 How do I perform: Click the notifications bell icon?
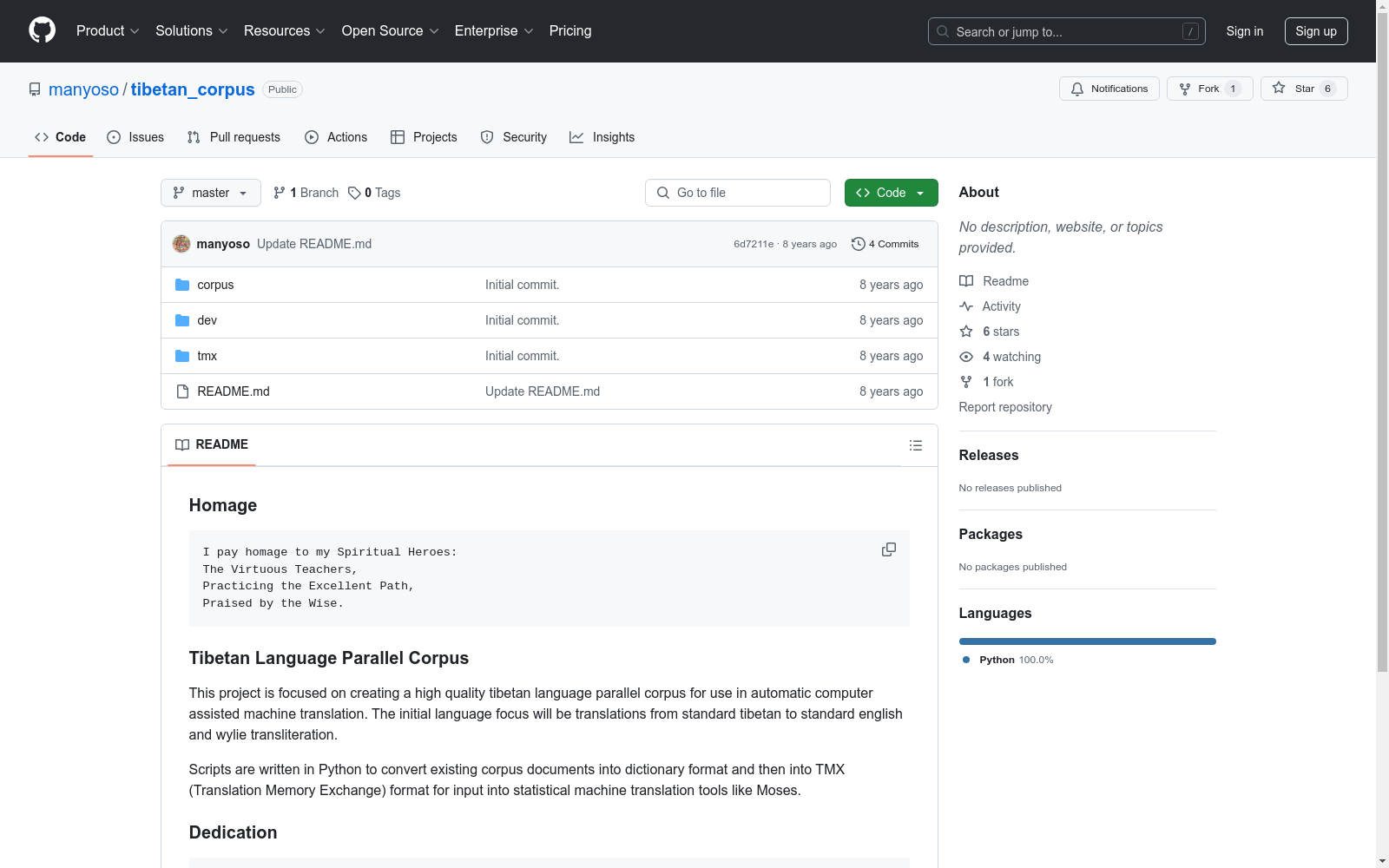click(1077, 89)
